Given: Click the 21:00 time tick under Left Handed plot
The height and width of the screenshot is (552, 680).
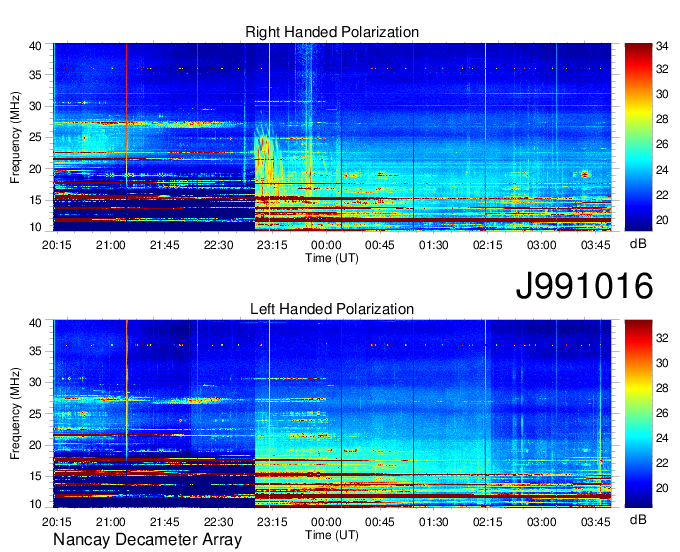Looking at the screenshot, I should coord(111,522).
